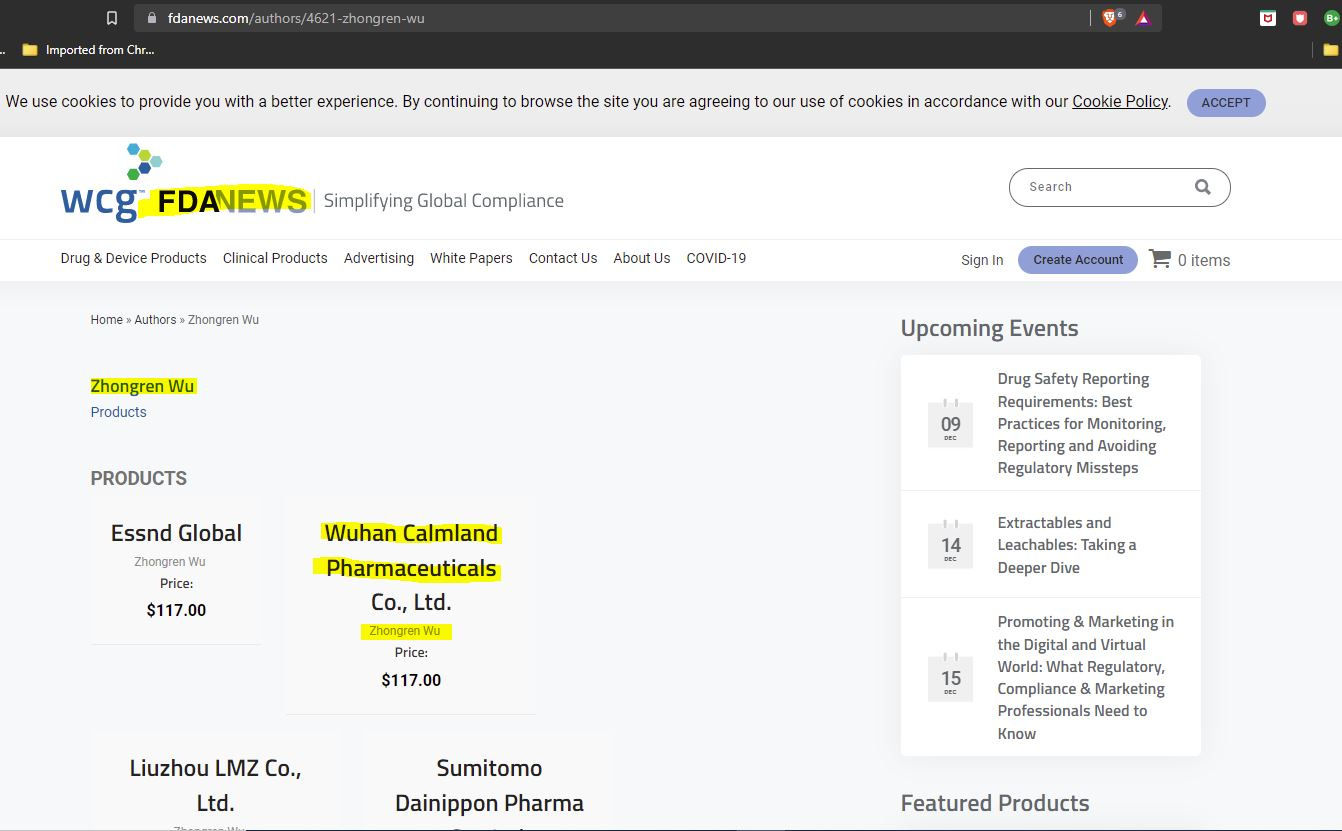The height and width of the screenshot is (831, 1342).
Task: Go to Authors breadcrumb
Action: (x=155, y=320)
